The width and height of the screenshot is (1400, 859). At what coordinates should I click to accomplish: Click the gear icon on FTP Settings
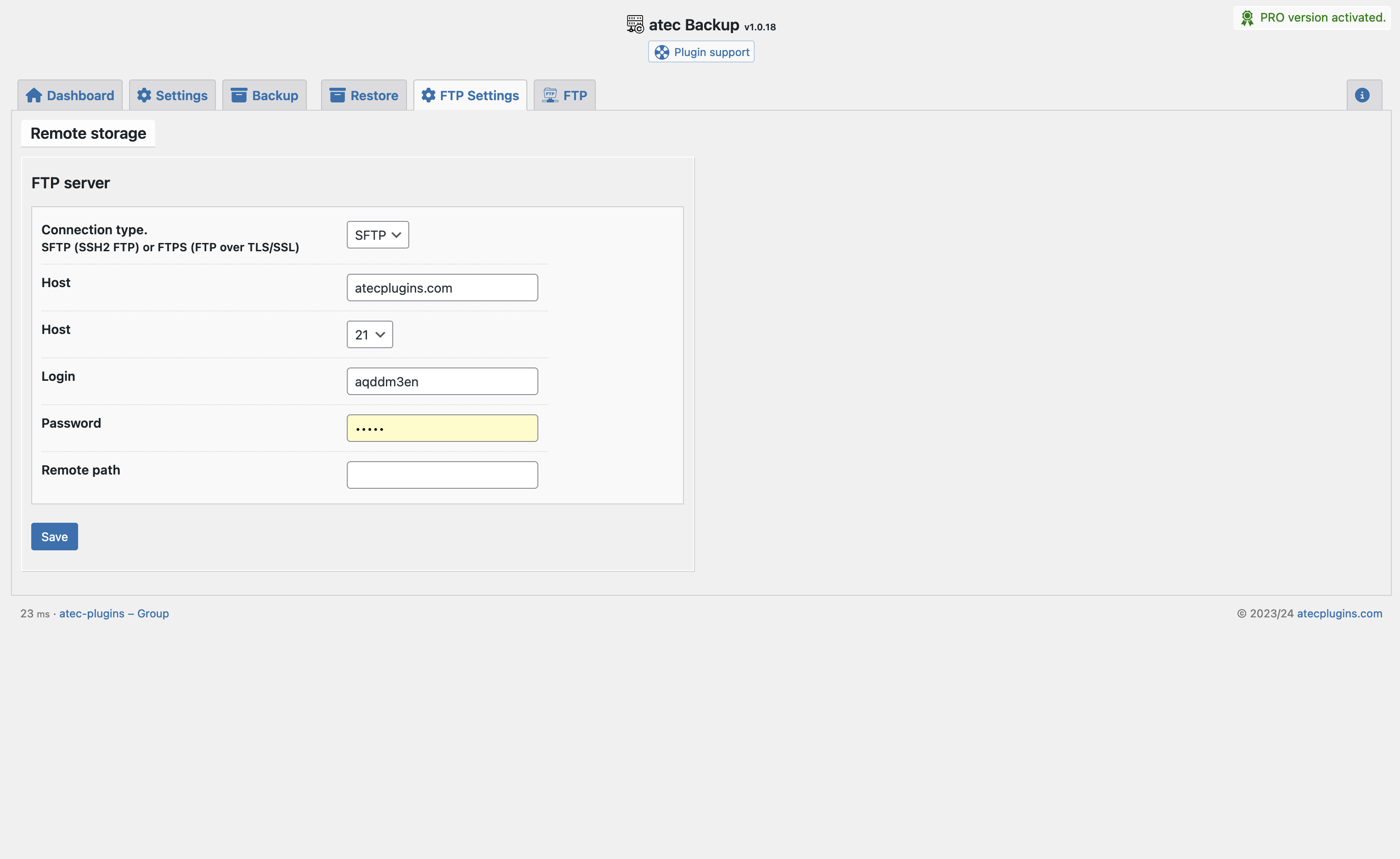tap(429, 96)
